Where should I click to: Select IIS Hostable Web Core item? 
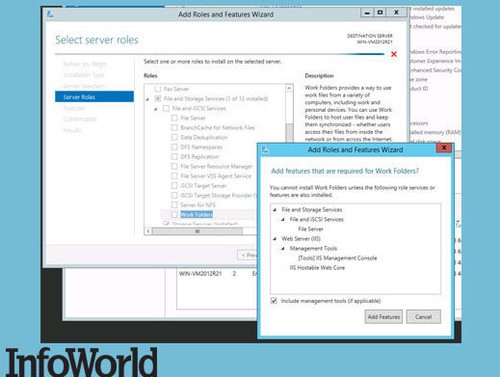317,268
